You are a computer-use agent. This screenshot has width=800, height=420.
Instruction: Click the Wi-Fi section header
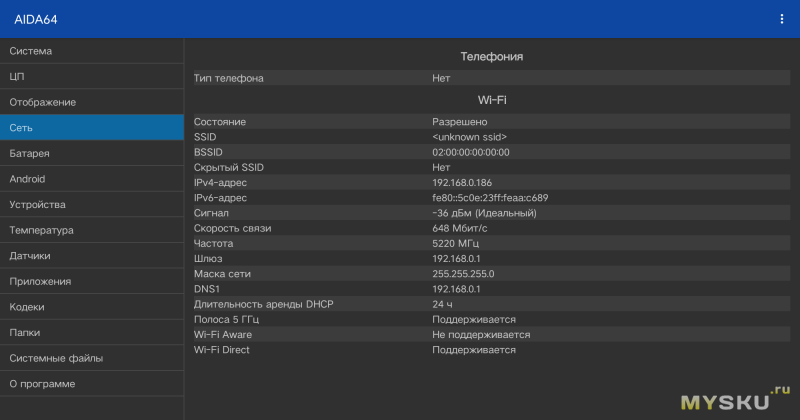click(492, 100)
